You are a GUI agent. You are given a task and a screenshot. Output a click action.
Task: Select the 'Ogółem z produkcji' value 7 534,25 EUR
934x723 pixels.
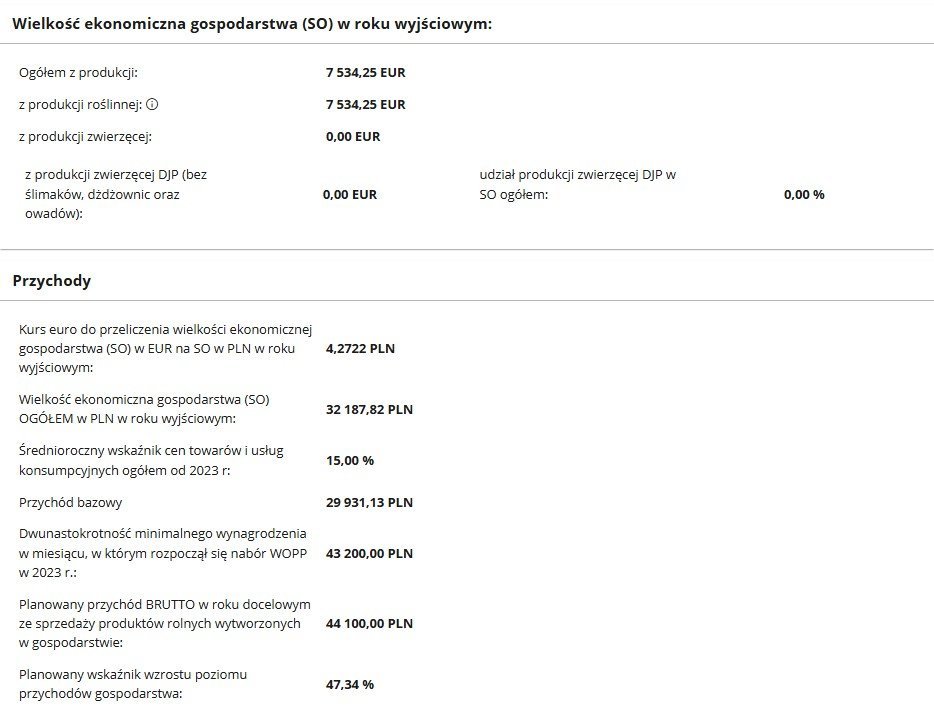point(365,72)
